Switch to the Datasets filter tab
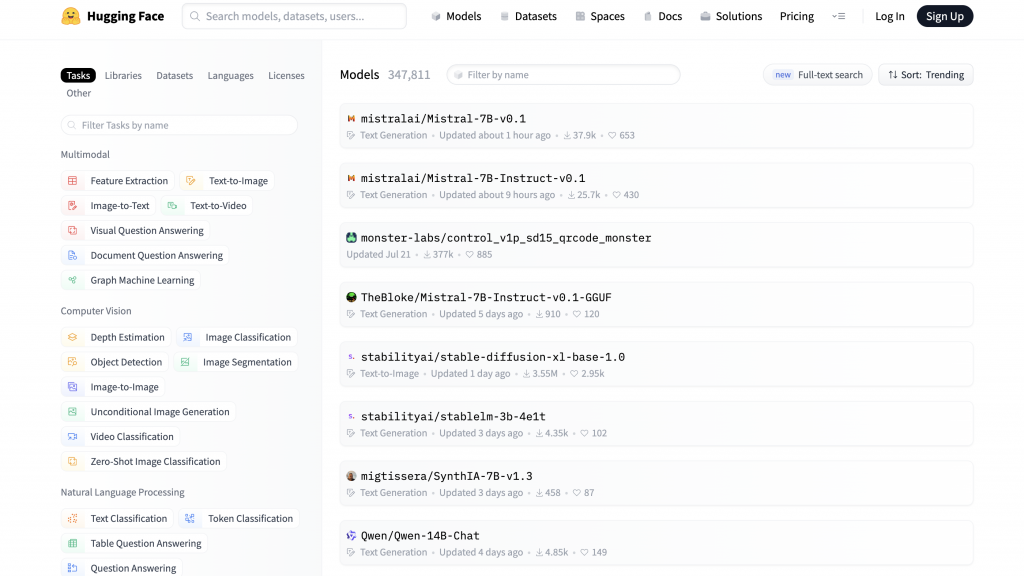1024x576 pixels. click(174, 75)
